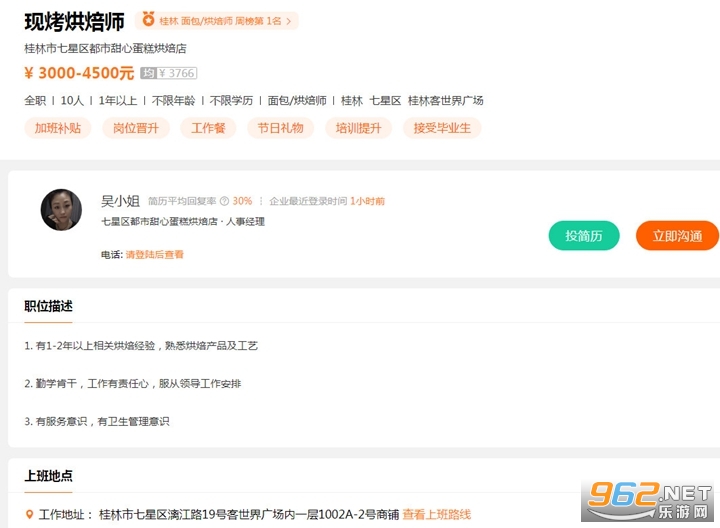Click the 30% reply rate value
Image resolution: width=720 pixels, height=528 pixels.
pos(242,201)
